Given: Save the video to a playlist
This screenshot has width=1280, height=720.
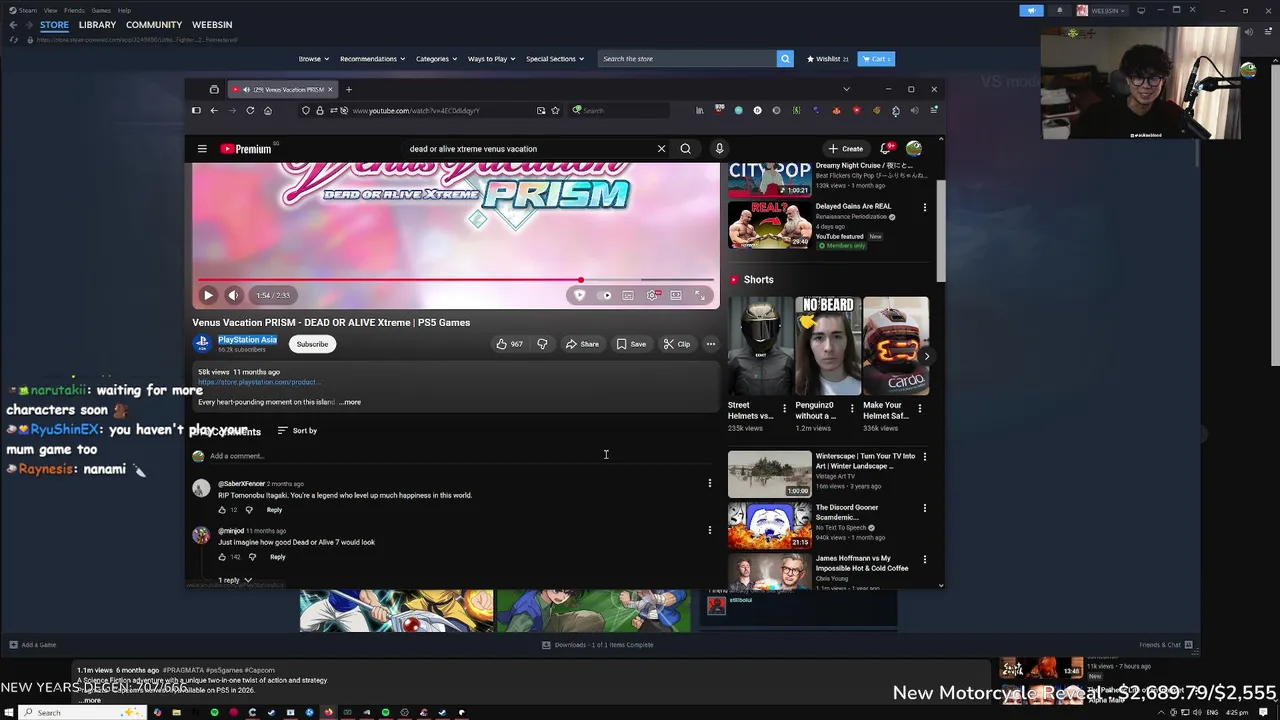Looking at the screenshot, I should pos(631,344).
